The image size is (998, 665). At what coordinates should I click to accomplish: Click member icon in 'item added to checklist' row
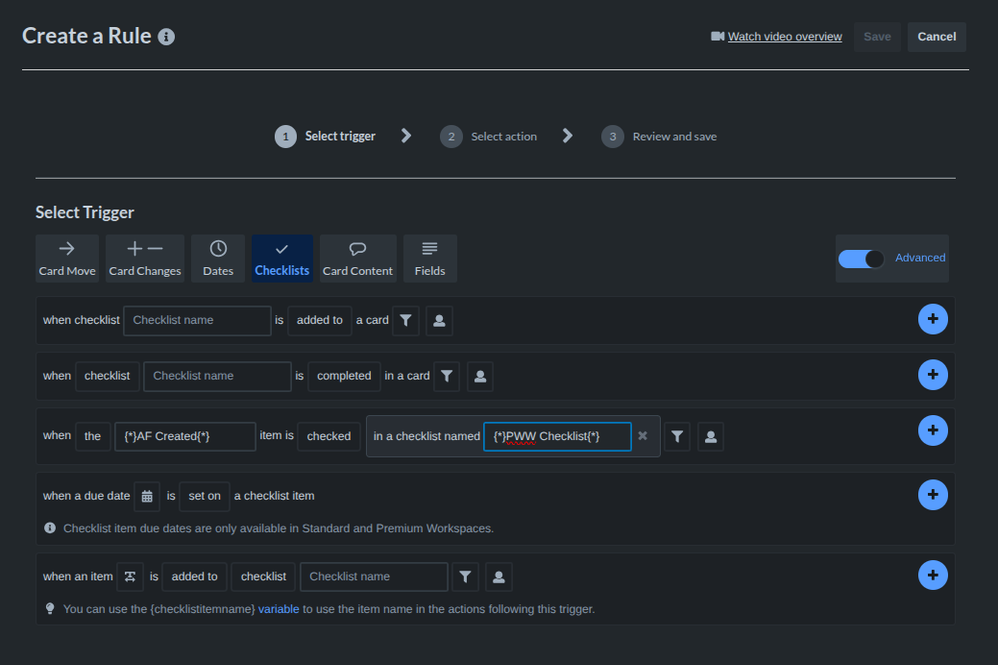click(499, 577)
